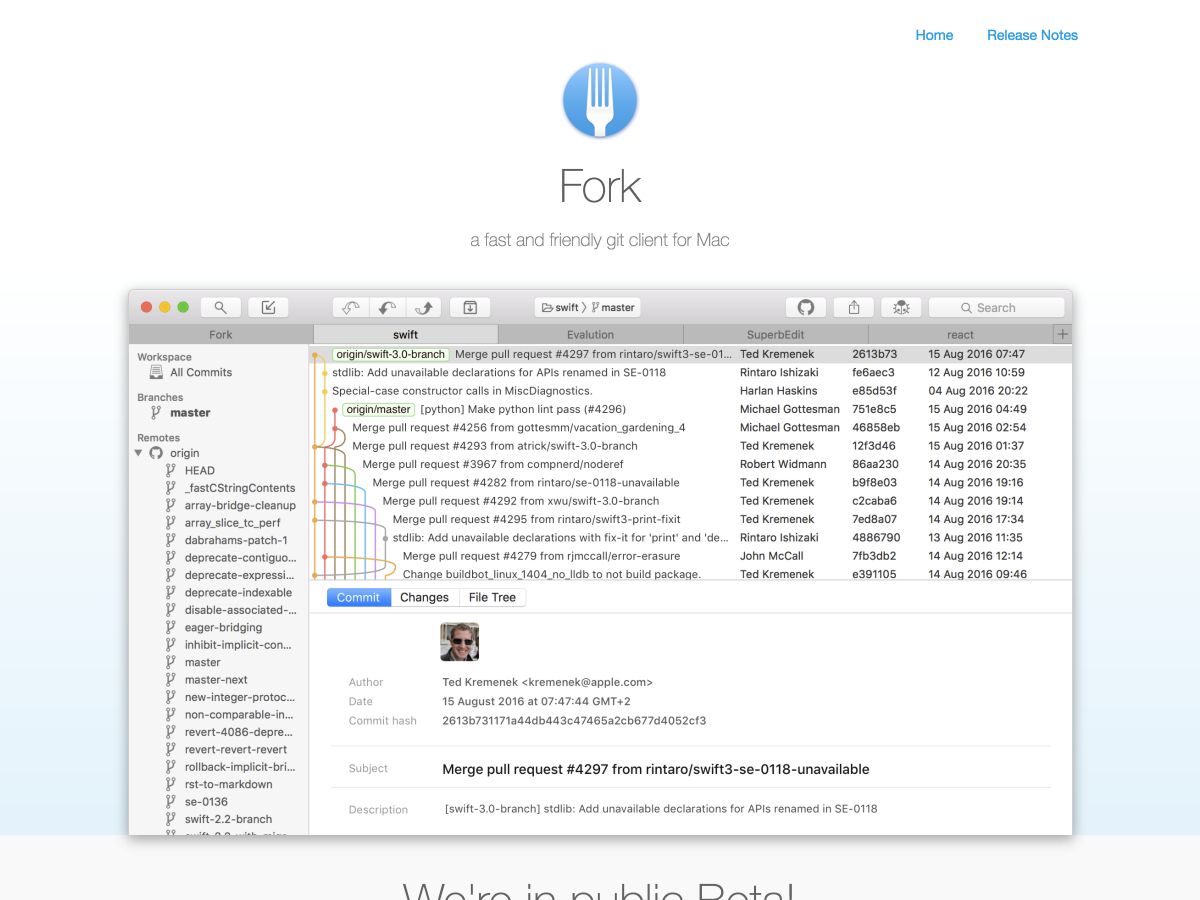Viewport: 1200px width, 900px height.
Task: Open the Home link
Action: pyautogui.click(x=934, y=35)
